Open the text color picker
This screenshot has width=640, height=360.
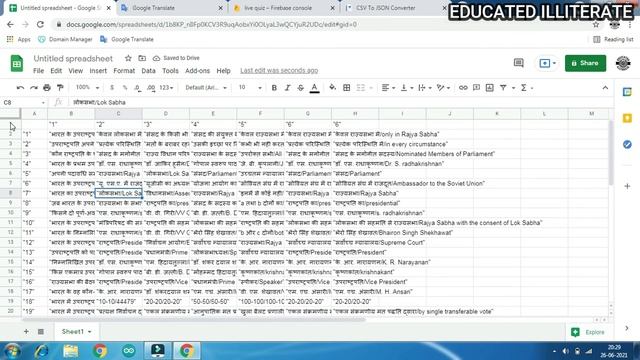click(314, 88)
